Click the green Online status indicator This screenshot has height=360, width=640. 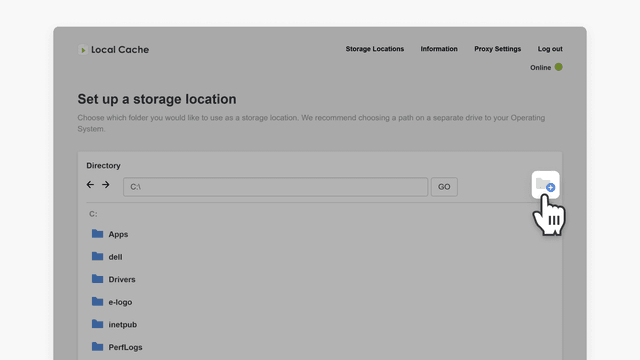558,67
